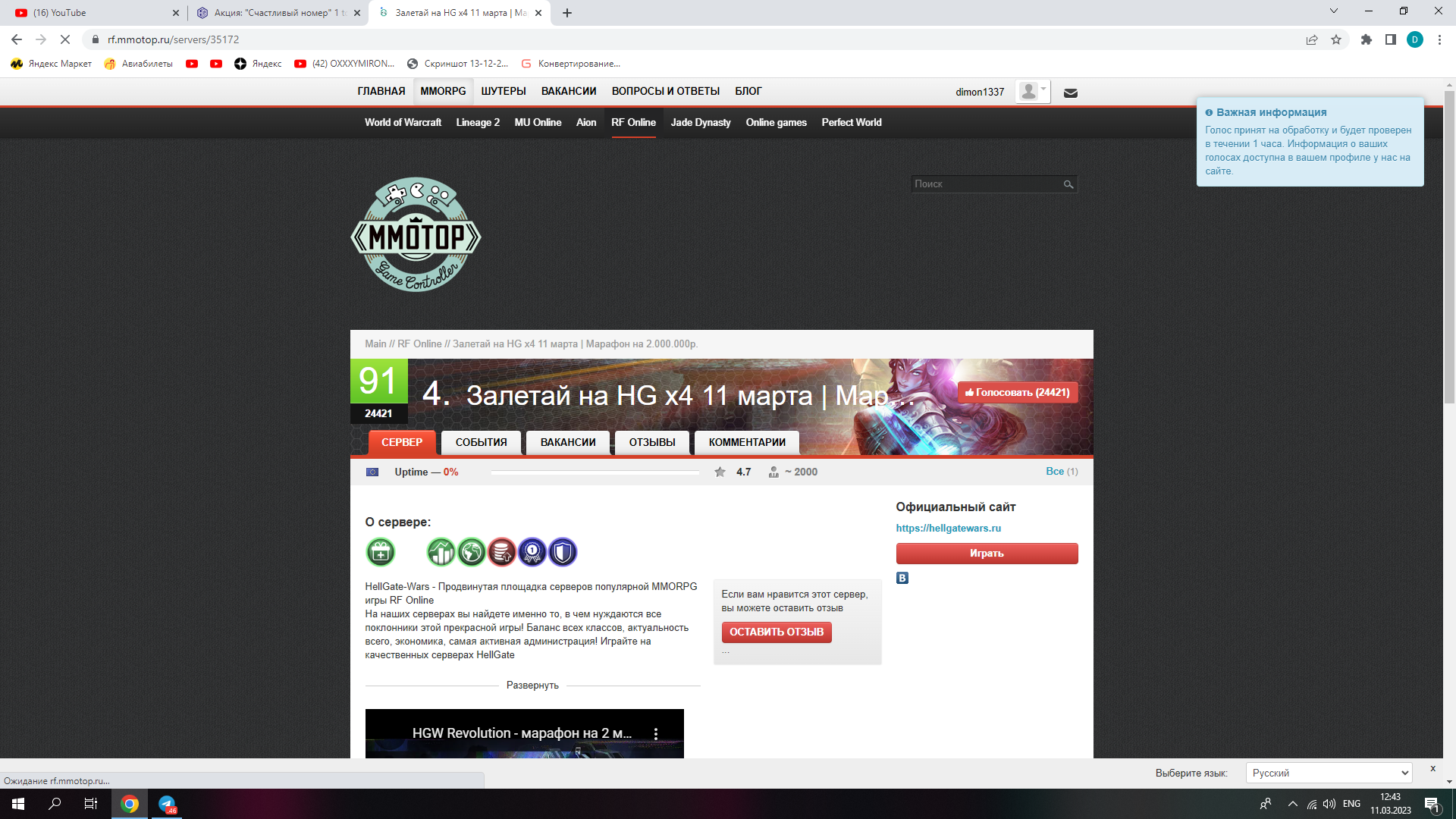Select the СЕРВЕР tab

tap(402, 442)
